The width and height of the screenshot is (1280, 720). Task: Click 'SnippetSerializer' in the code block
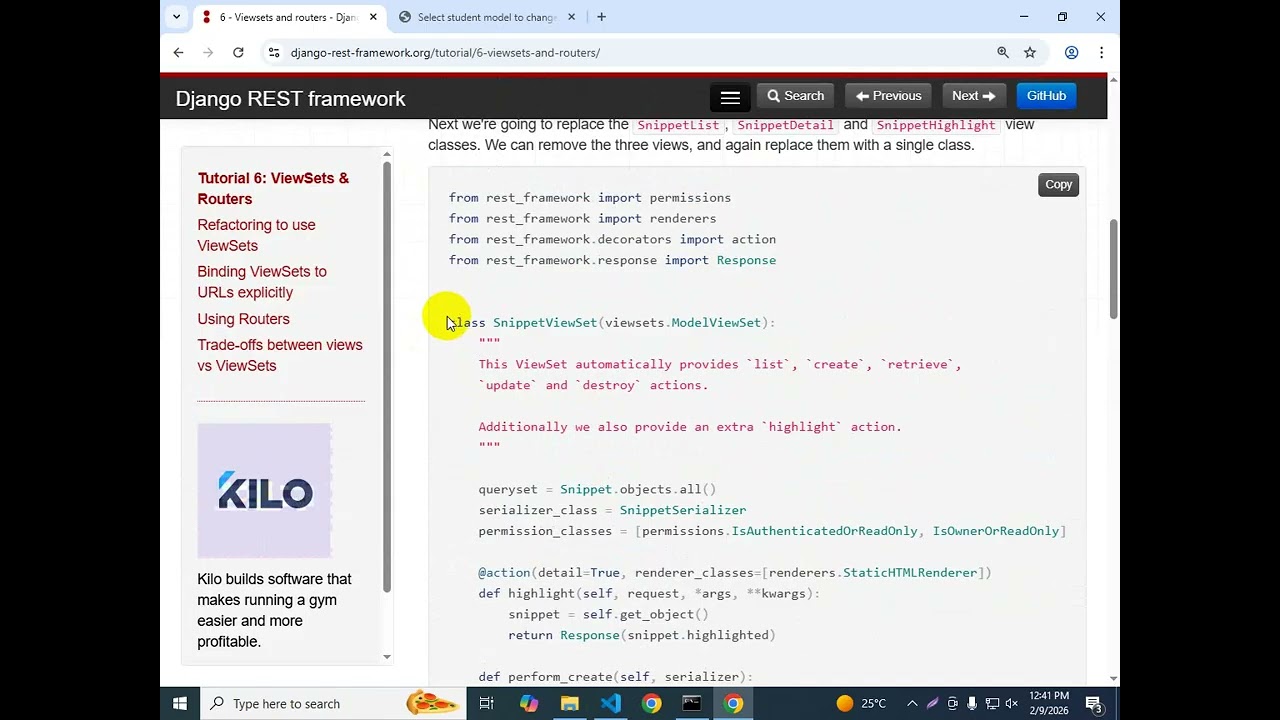[x=683, y=510]
